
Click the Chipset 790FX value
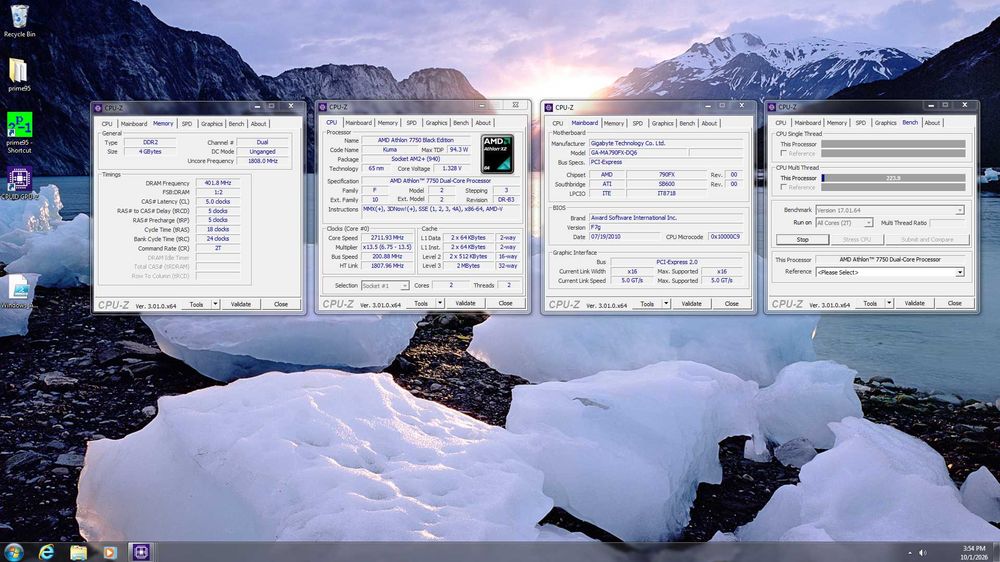point(666,174)
